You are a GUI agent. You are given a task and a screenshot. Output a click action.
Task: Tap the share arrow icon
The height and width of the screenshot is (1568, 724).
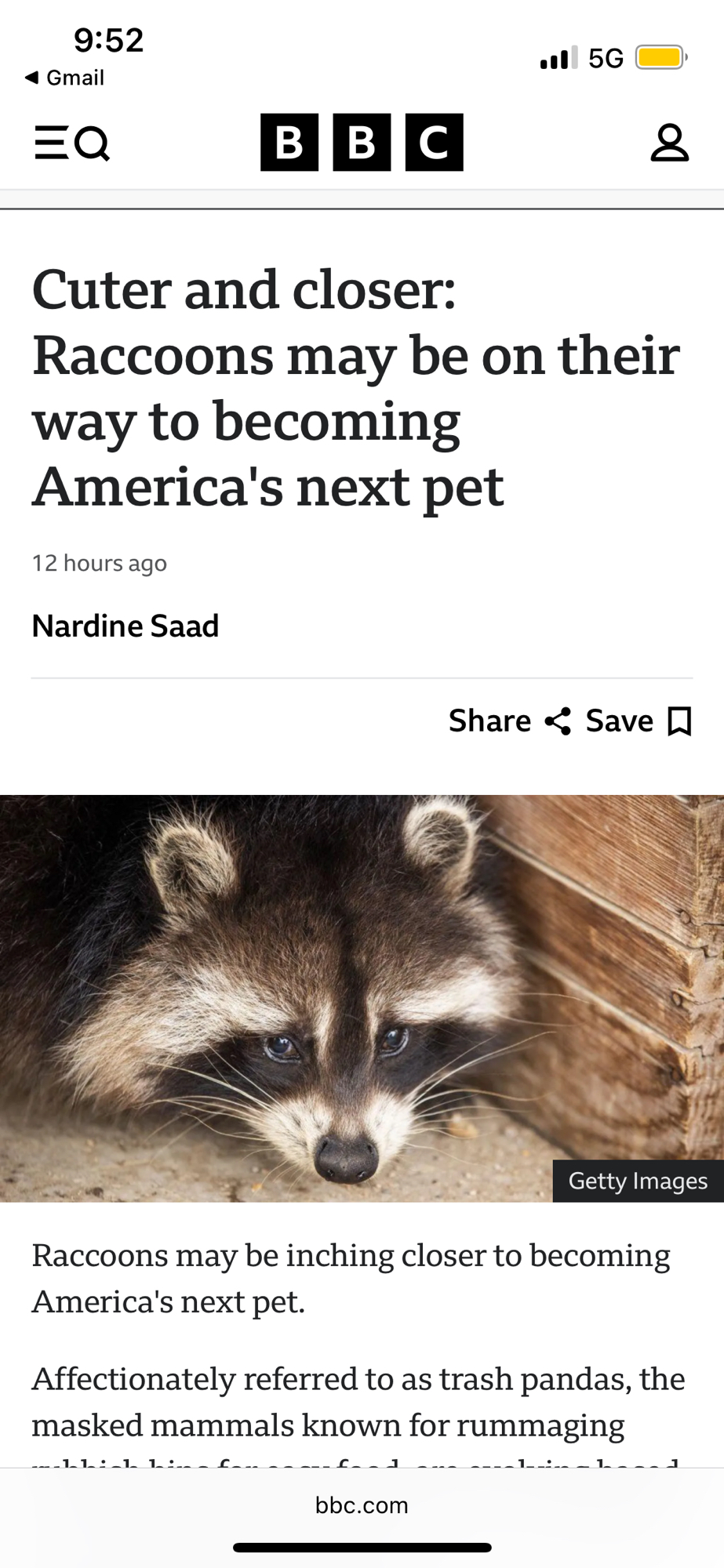coord(558,721)
